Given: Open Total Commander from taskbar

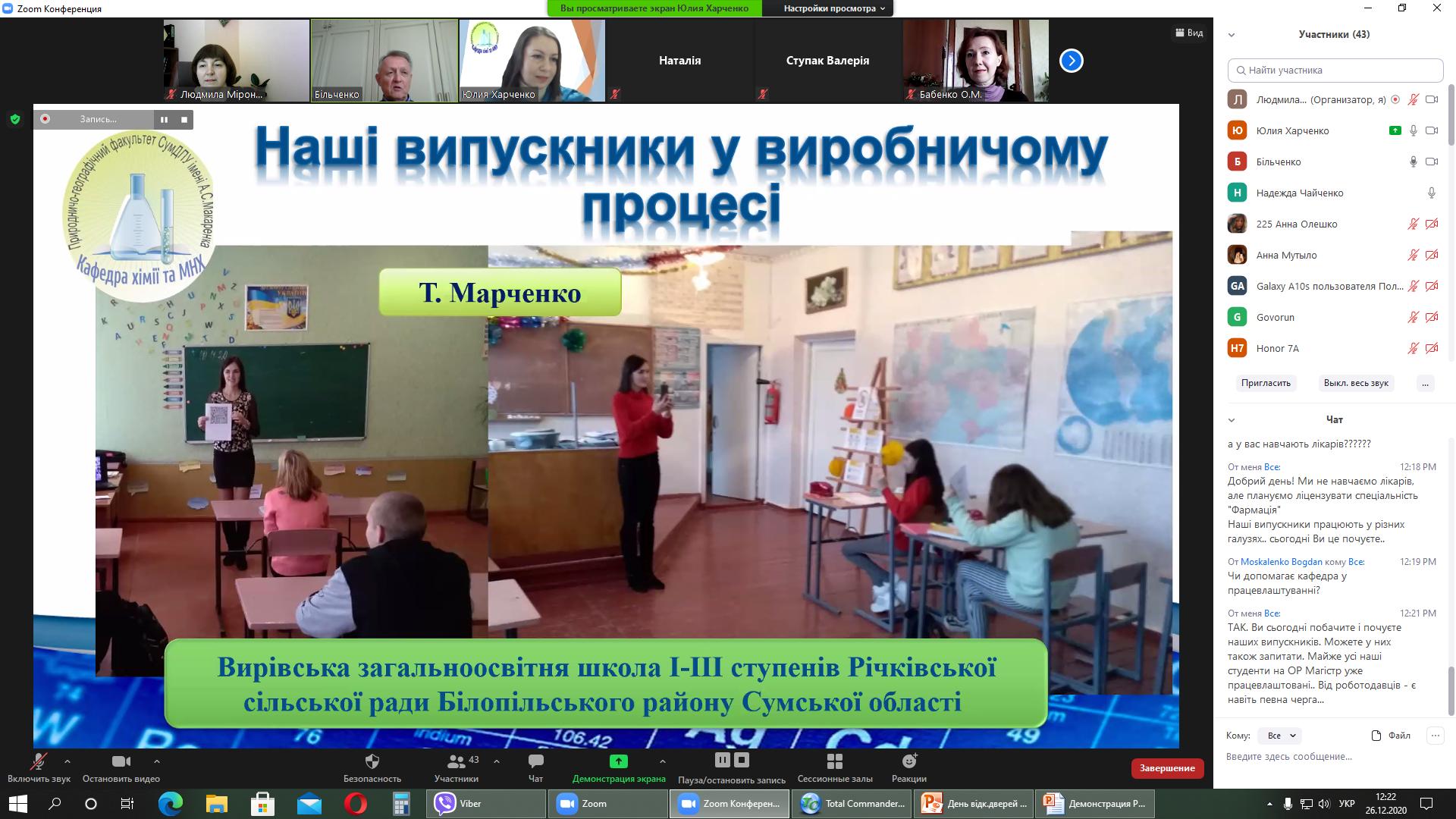Looking at the screenshot, I should click(852, 804).
